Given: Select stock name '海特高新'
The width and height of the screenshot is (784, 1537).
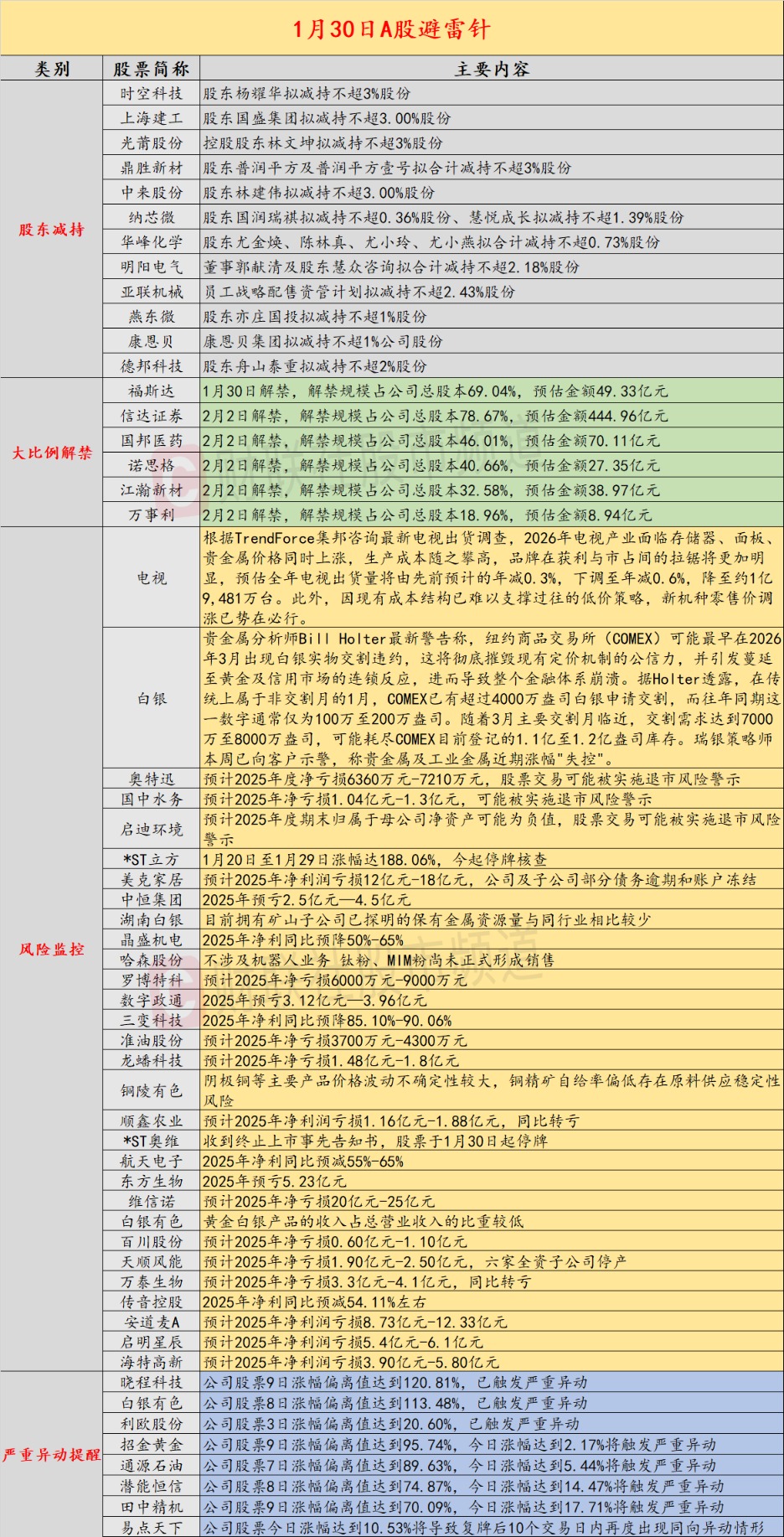Looking at the screenshot, I should click(152, 1362).
